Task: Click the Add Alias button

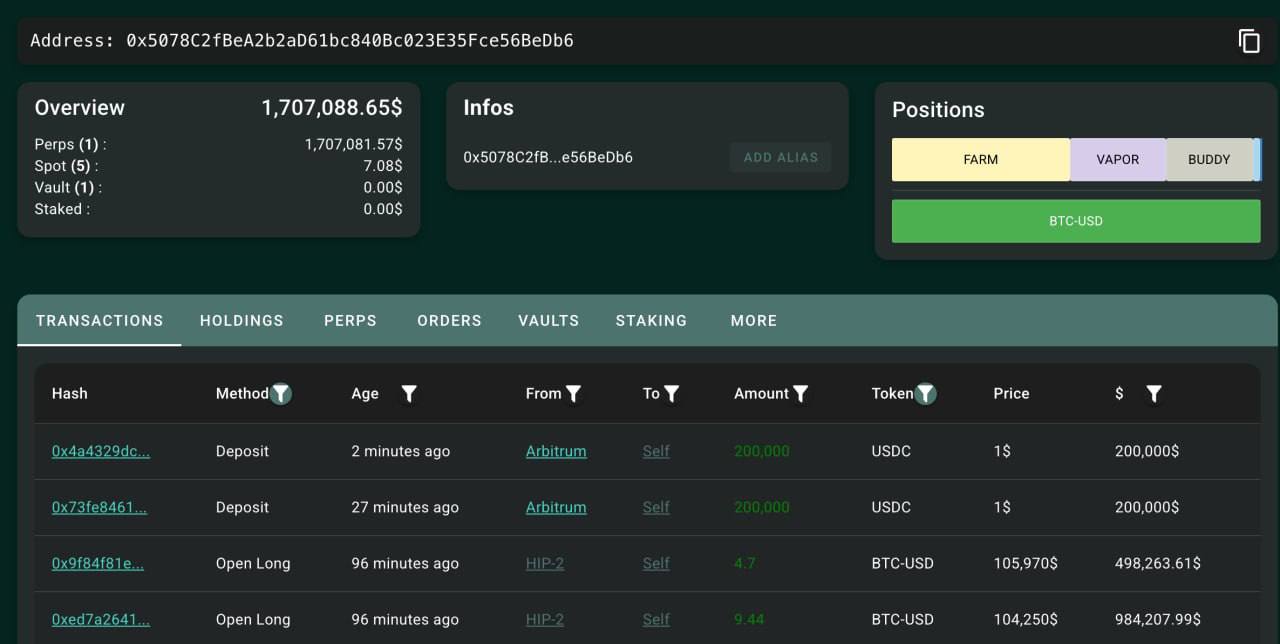Action: pos(780,157)
